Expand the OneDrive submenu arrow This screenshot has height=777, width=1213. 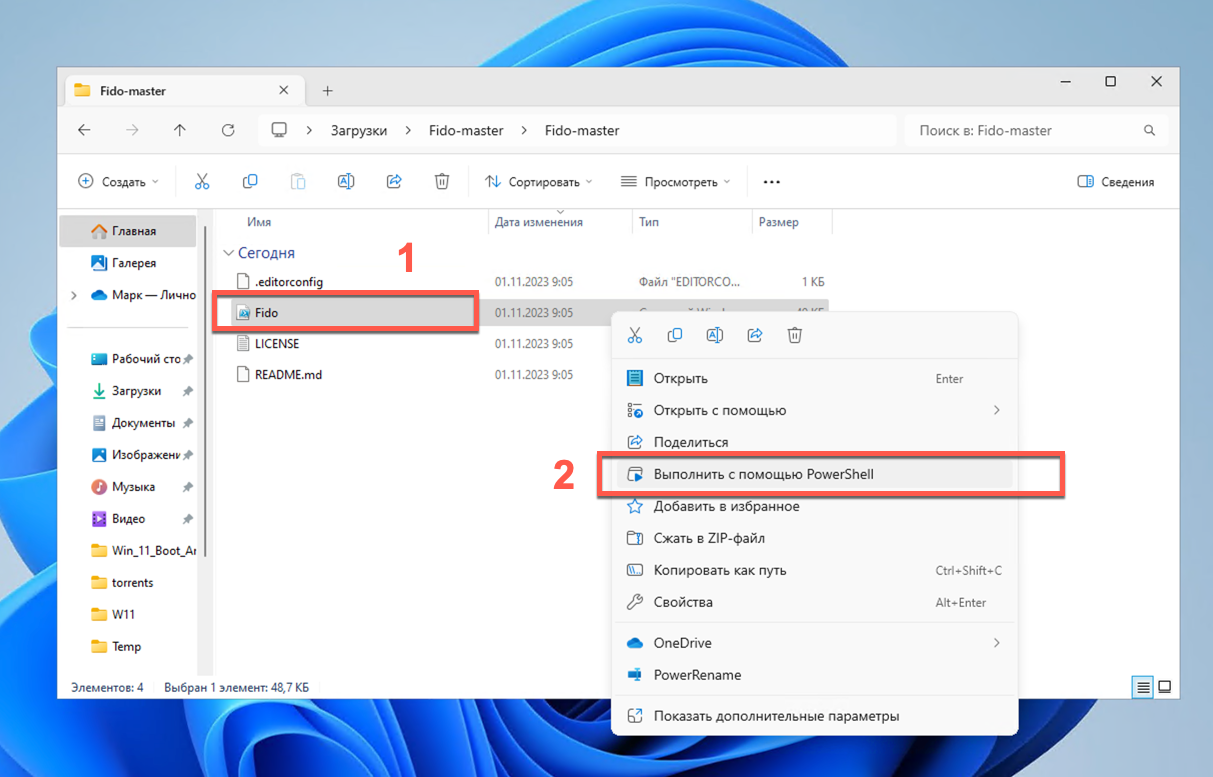coord(996,642)
